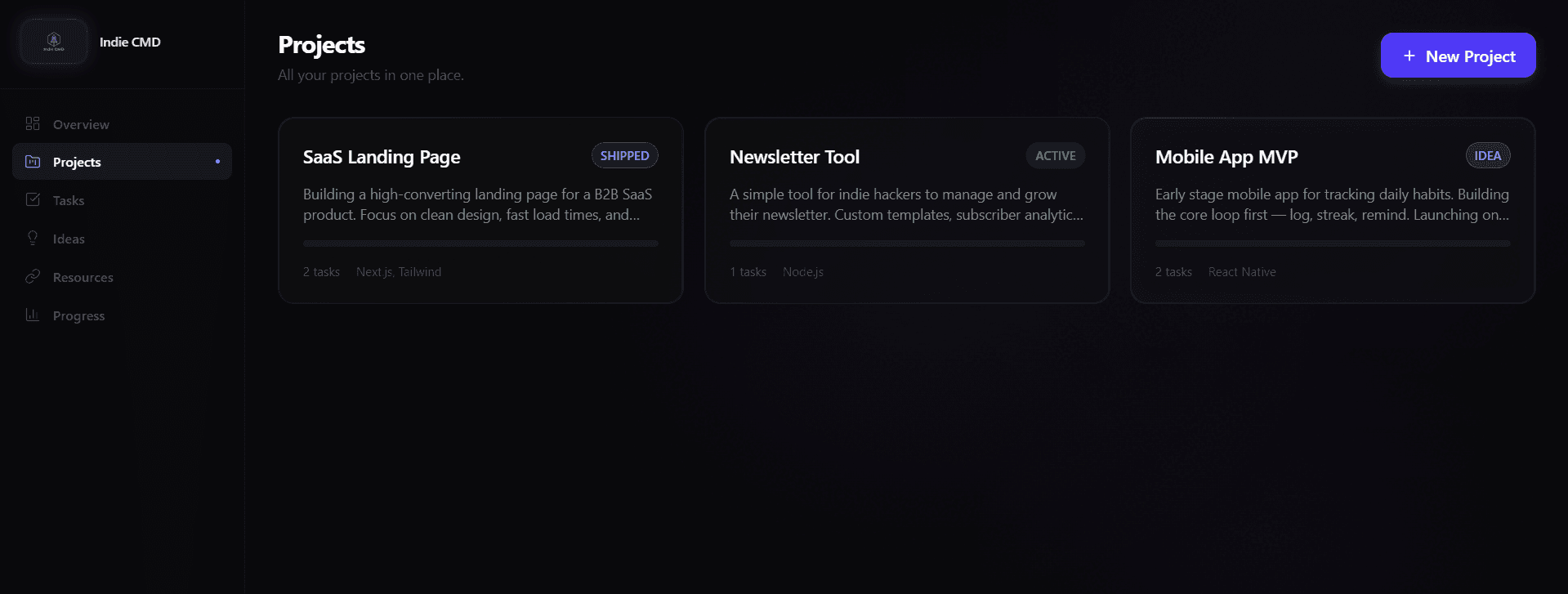Click the Ideas lightbulb icon

[x=33, y=238]
